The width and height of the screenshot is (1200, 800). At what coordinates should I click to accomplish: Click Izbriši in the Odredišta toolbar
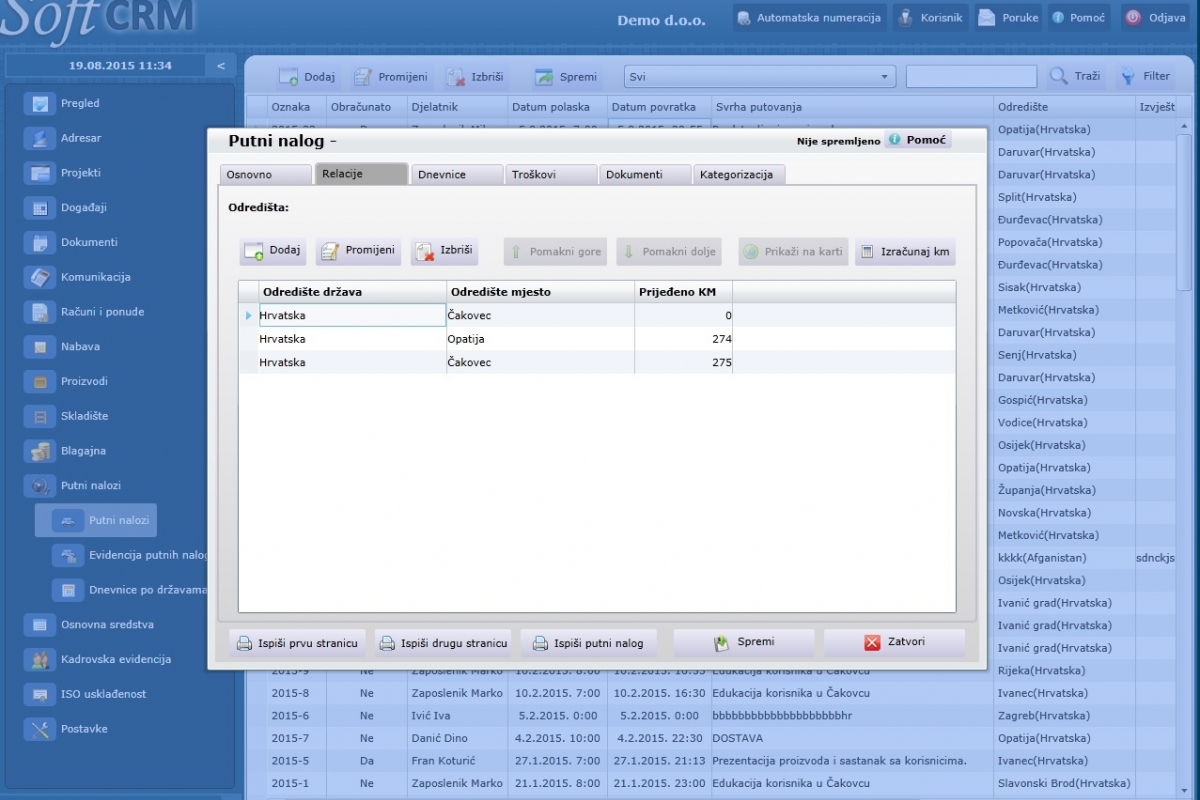[x=444, y=252]
